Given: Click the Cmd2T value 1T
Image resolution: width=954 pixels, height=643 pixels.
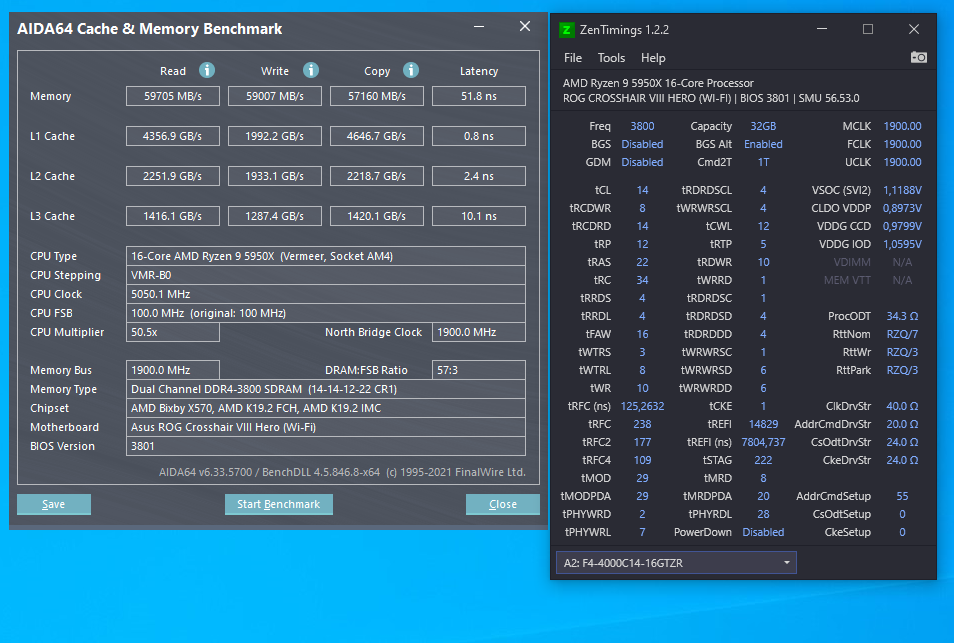Looking at the screenshot, I should pos(763,162).
